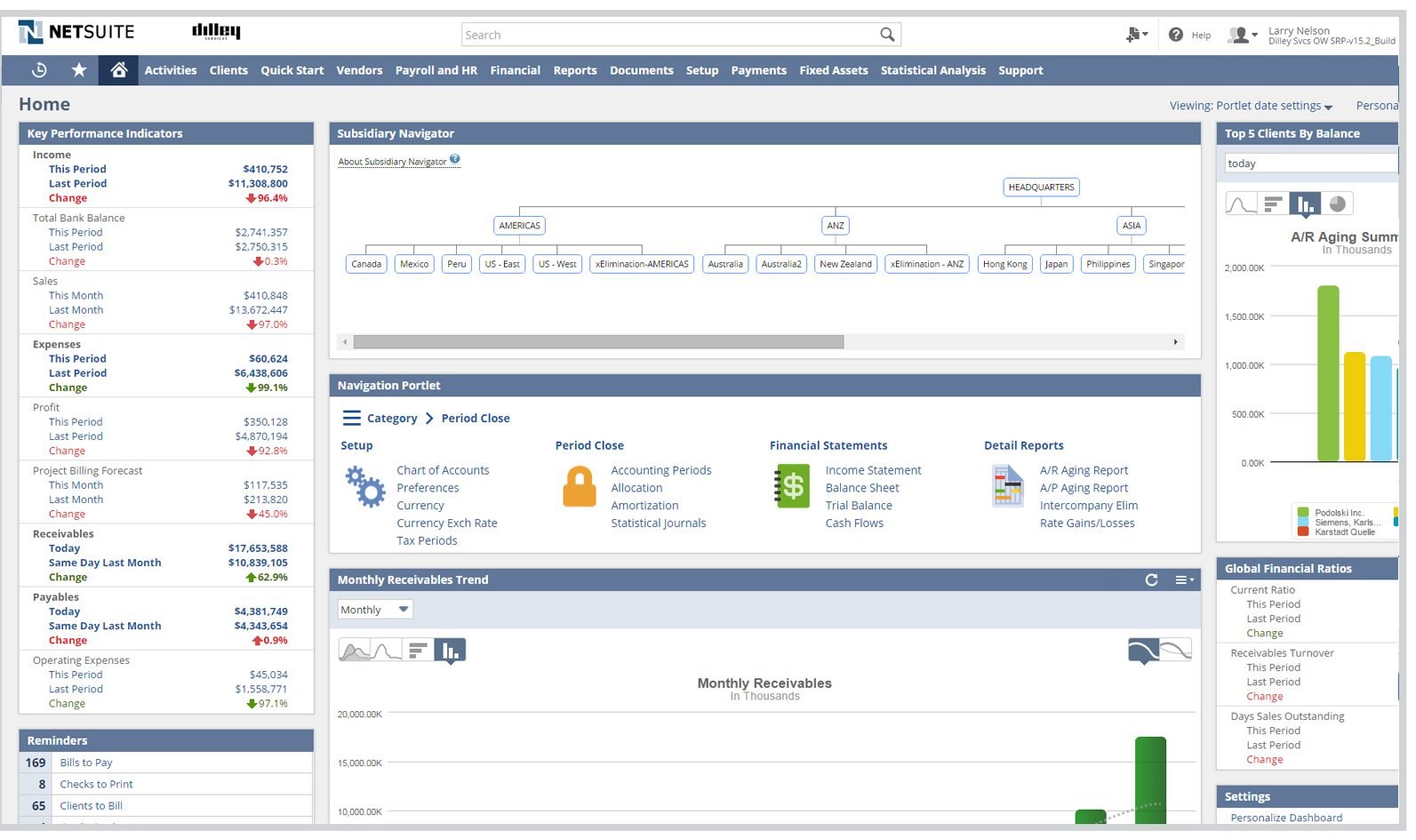Select bar chart in Top 5 Clients
Screen dimensions: 1416x840
click(1273, 204)
